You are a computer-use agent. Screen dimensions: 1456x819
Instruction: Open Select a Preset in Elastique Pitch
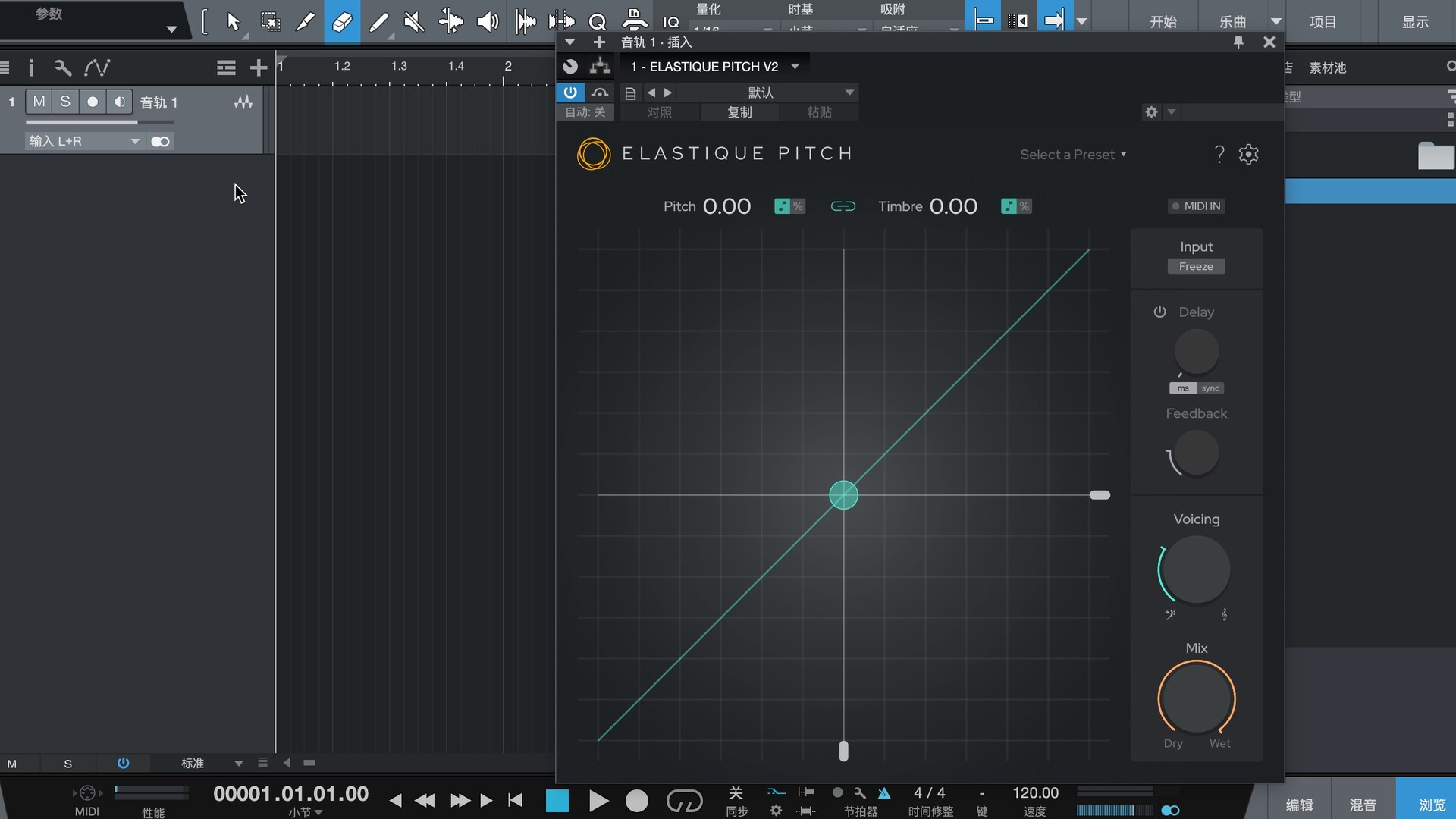point(1072,154)
